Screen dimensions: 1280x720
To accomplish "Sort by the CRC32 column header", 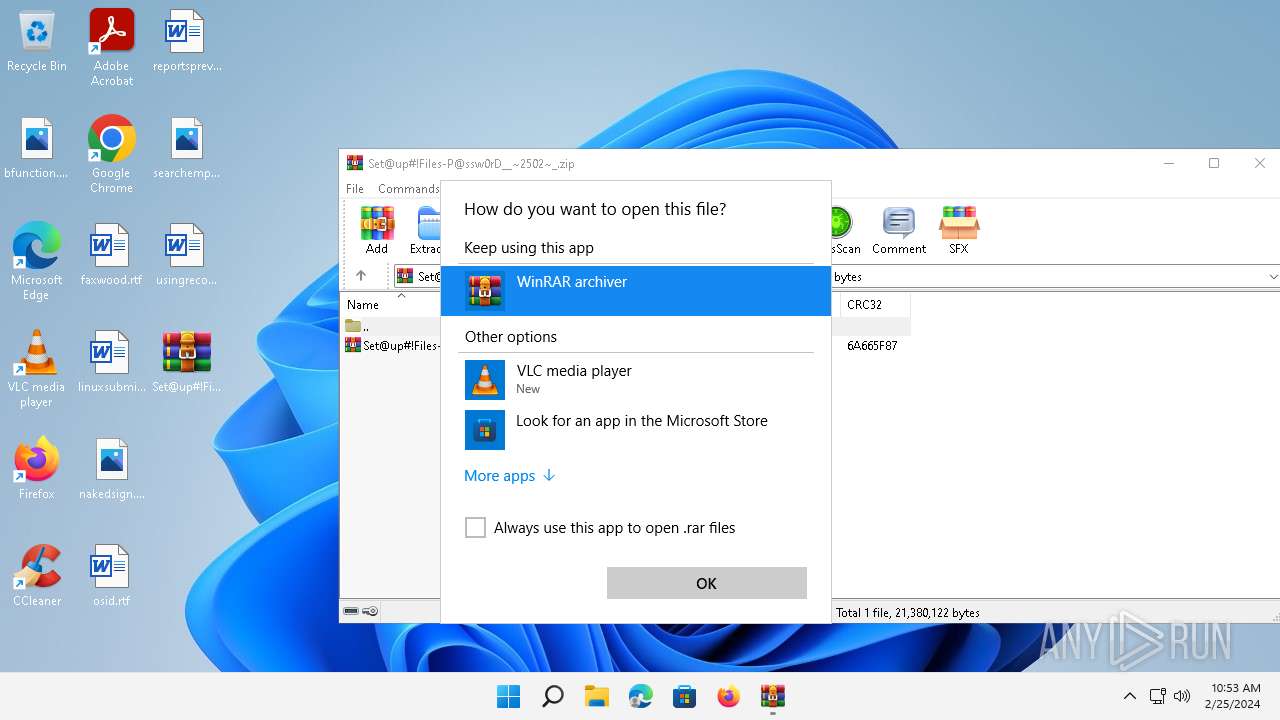I will click(x=864, y=305).
